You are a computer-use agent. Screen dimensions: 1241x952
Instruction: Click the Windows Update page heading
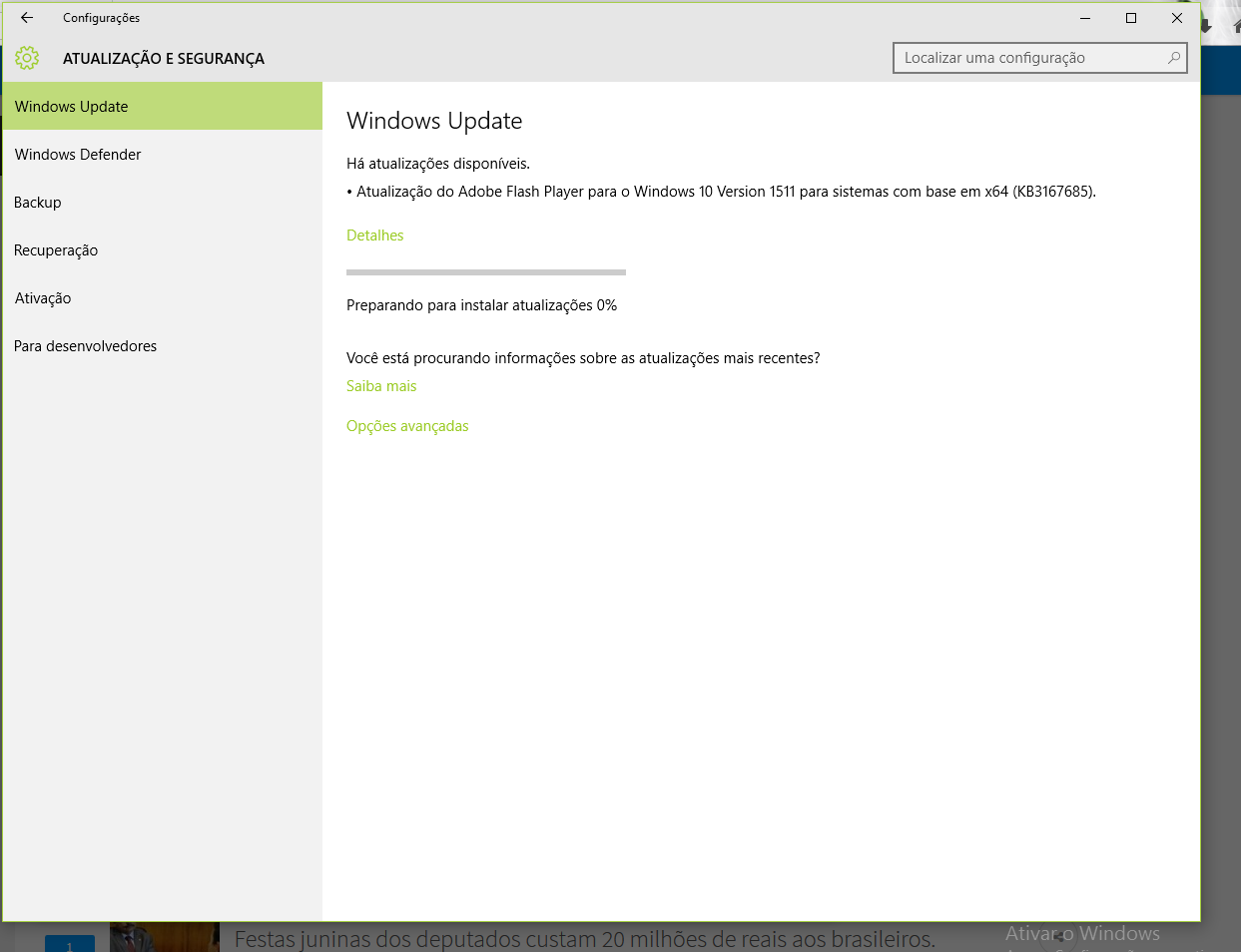tap(434, 121)
